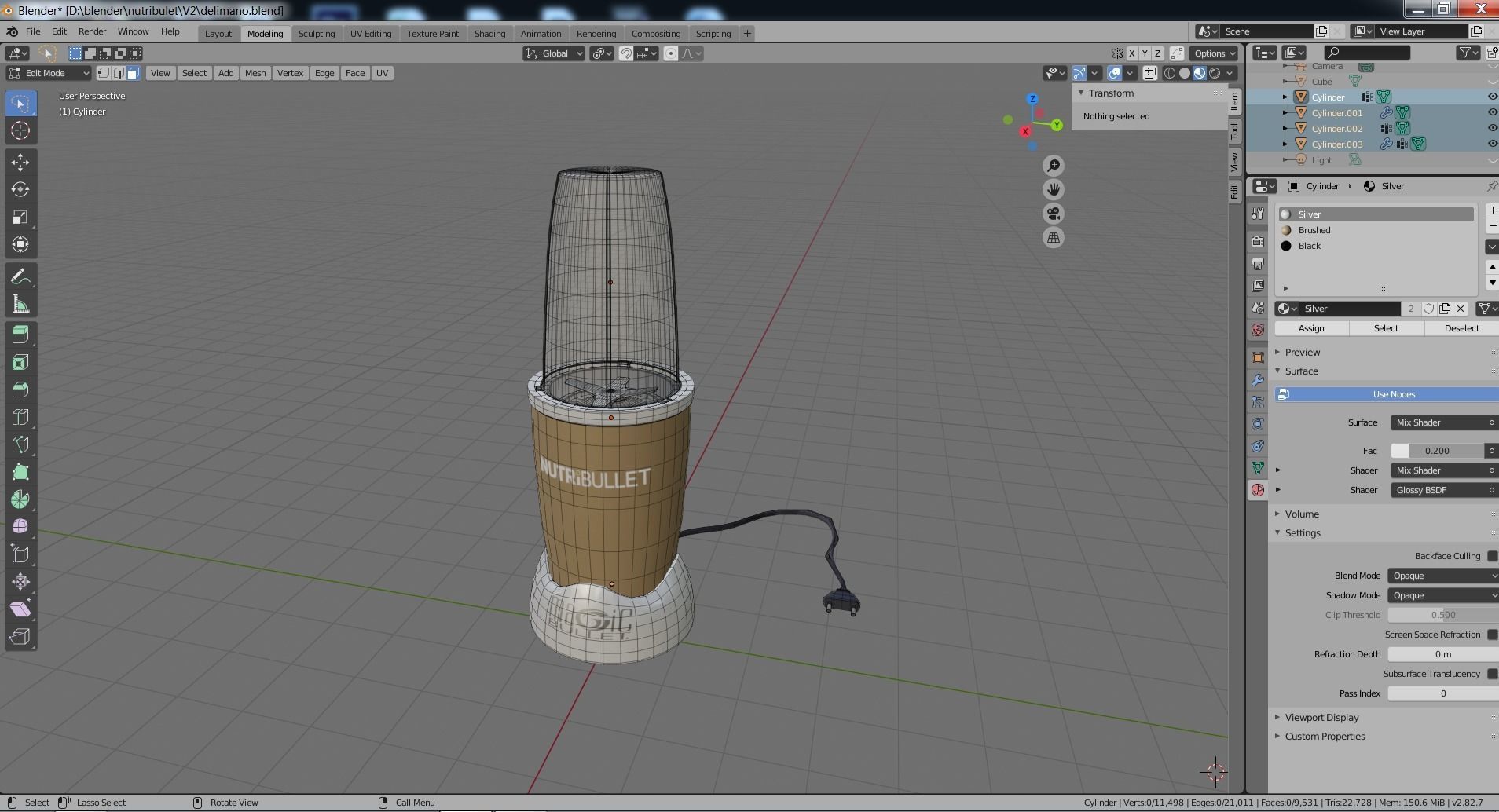Enable vertex select mode
Image resolution: width=1499 pixels, height=812 pixels.
pos(104,73)
